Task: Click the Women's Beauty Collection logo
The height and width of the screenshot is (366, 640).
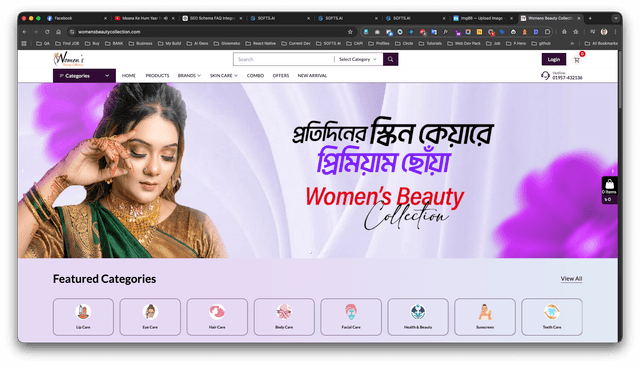Action: (x=69, y=59)
